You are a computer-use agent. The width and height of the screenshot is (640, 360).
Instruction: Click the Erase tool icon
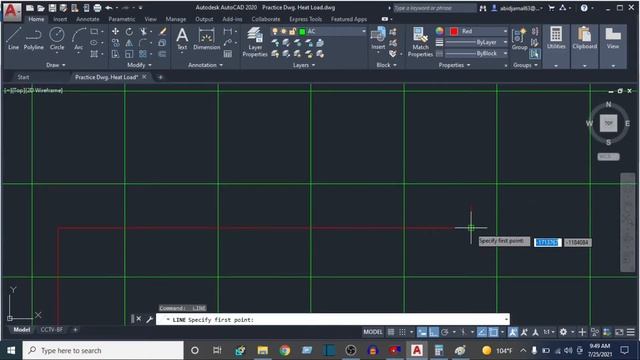click(x=162, y=31)
